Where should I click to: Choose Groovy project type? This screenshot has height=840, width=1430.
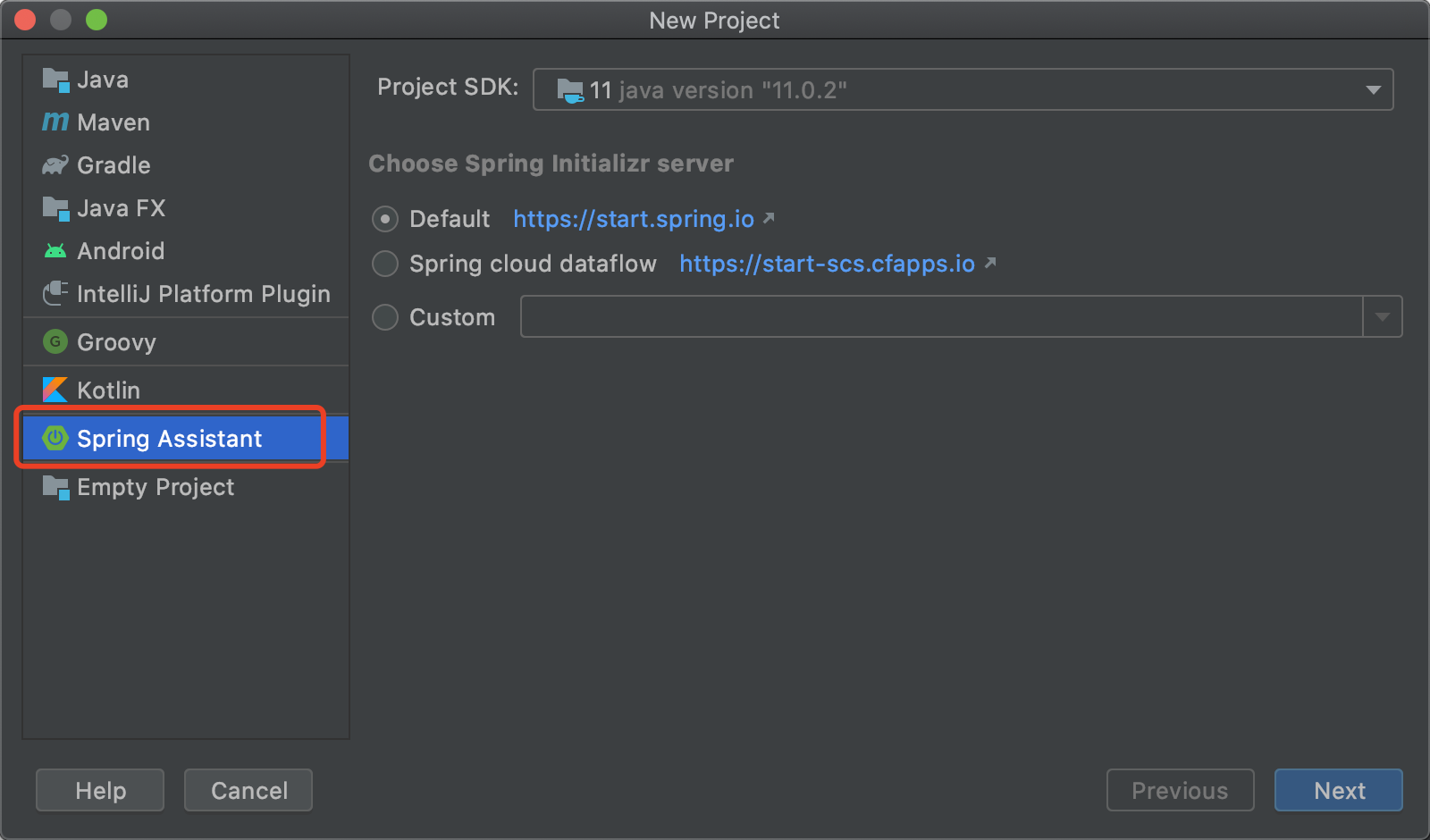(x=186, y=342)
